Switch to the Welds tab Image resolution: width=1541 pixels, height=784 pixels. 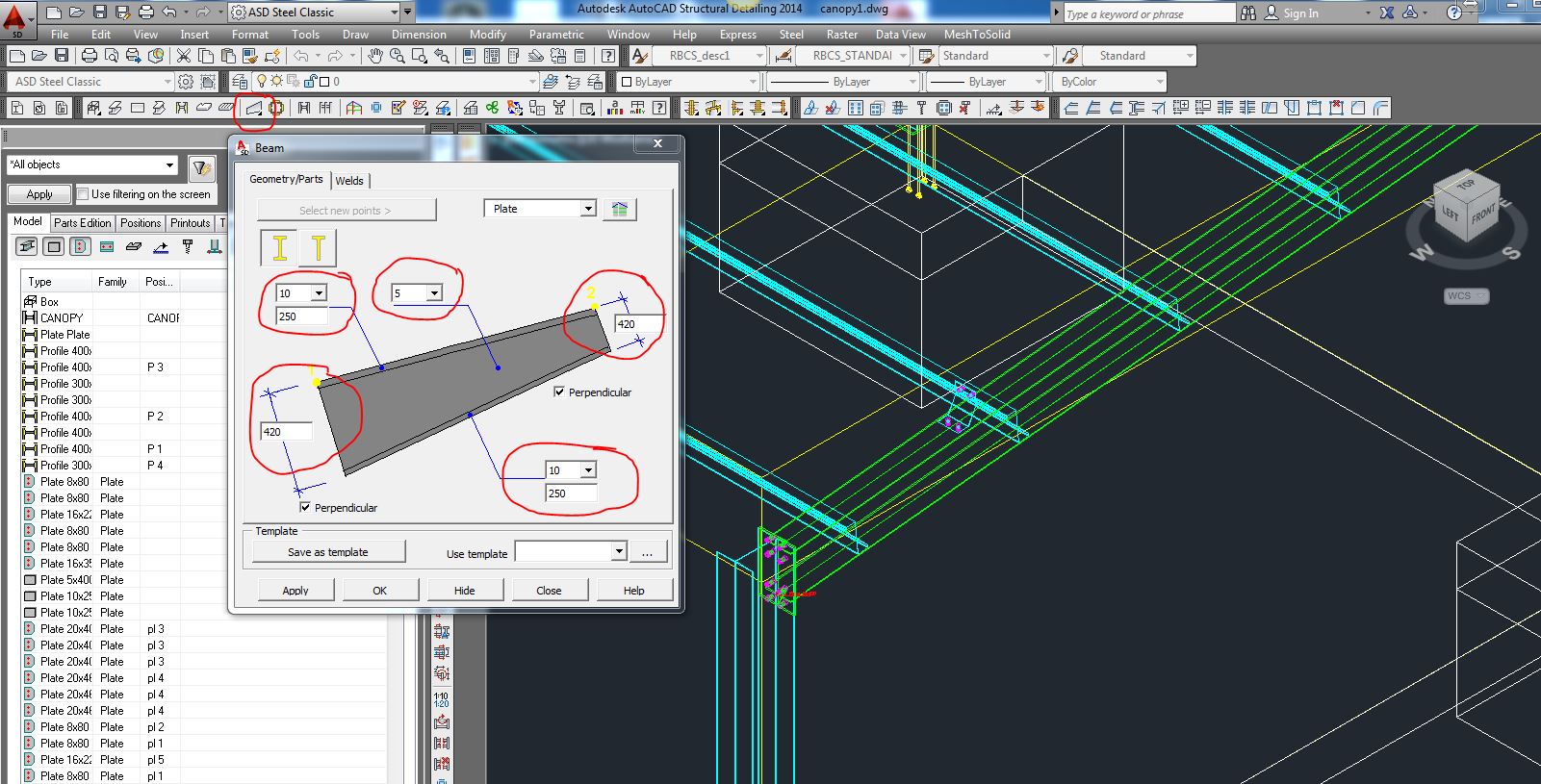pyautogui.click(x=349, y=181)
